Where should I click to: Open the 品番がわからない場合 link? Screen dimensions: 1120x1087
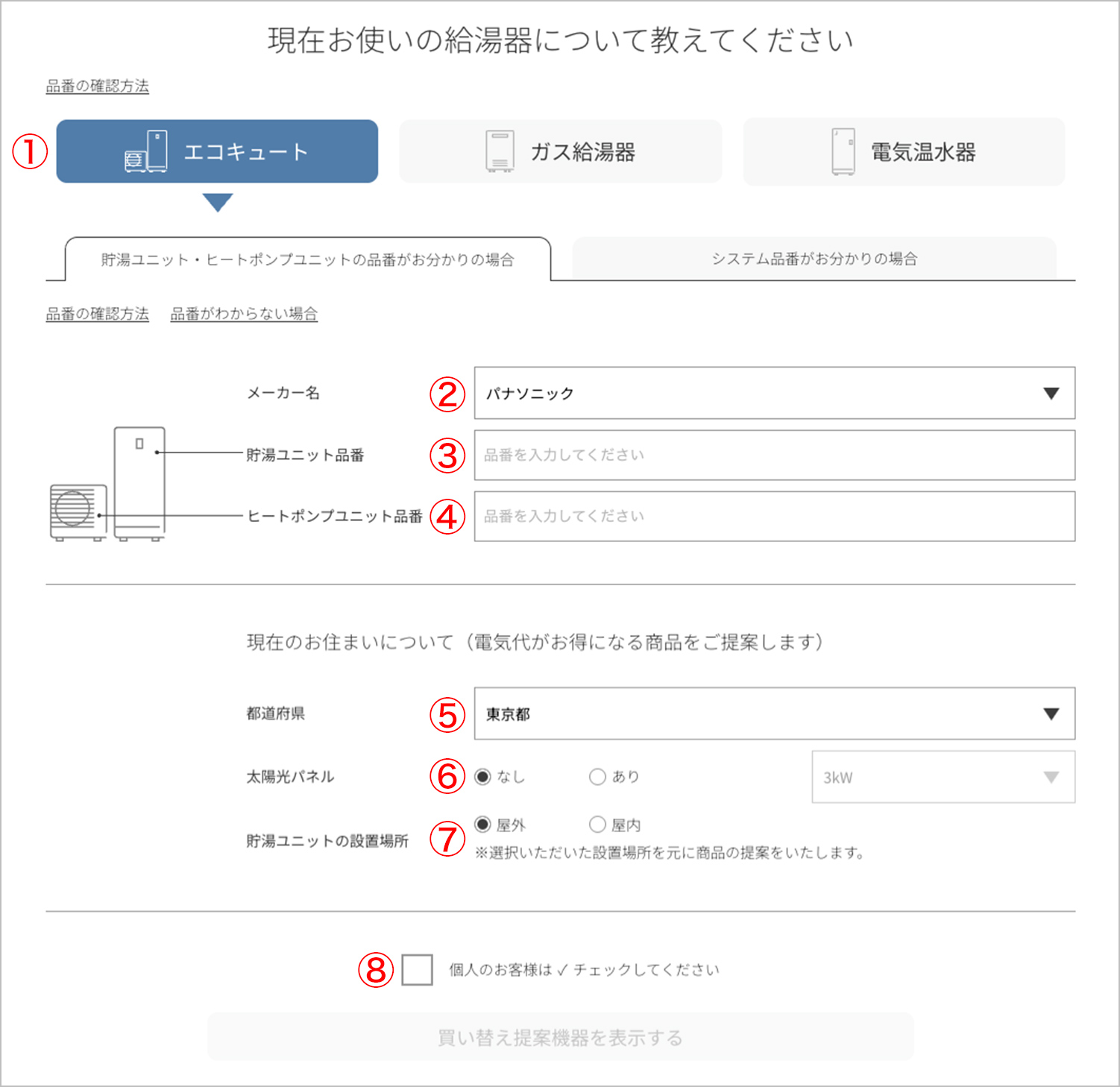[x=244, y=314]
